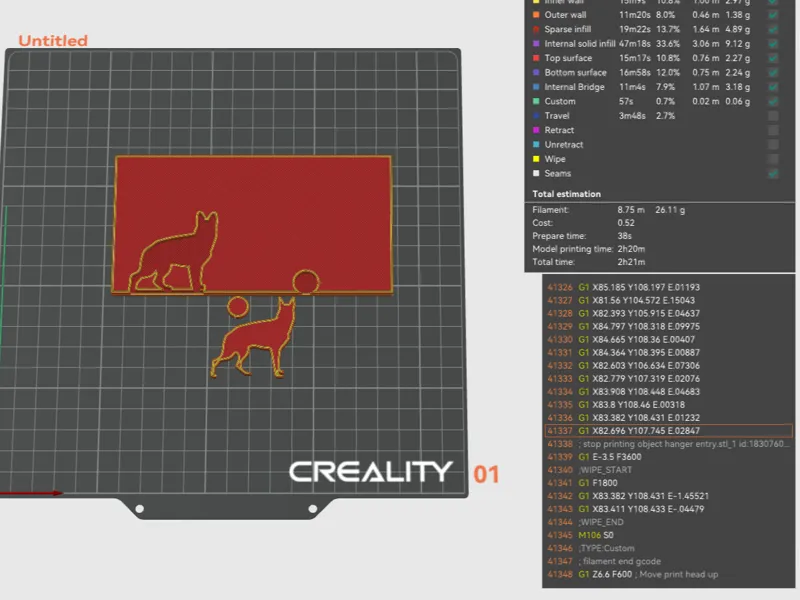The height and width of the screenshot is (600, 800).
Task: Select G-code line "G1 E-3.5 F3600"
Action: [x=668, y=457]
